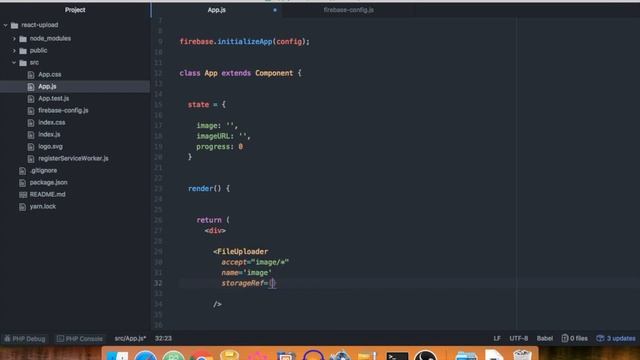Click the src folder icon
Image resolution: width=640 pixels, height=360 pixels.
click(23, 63)
